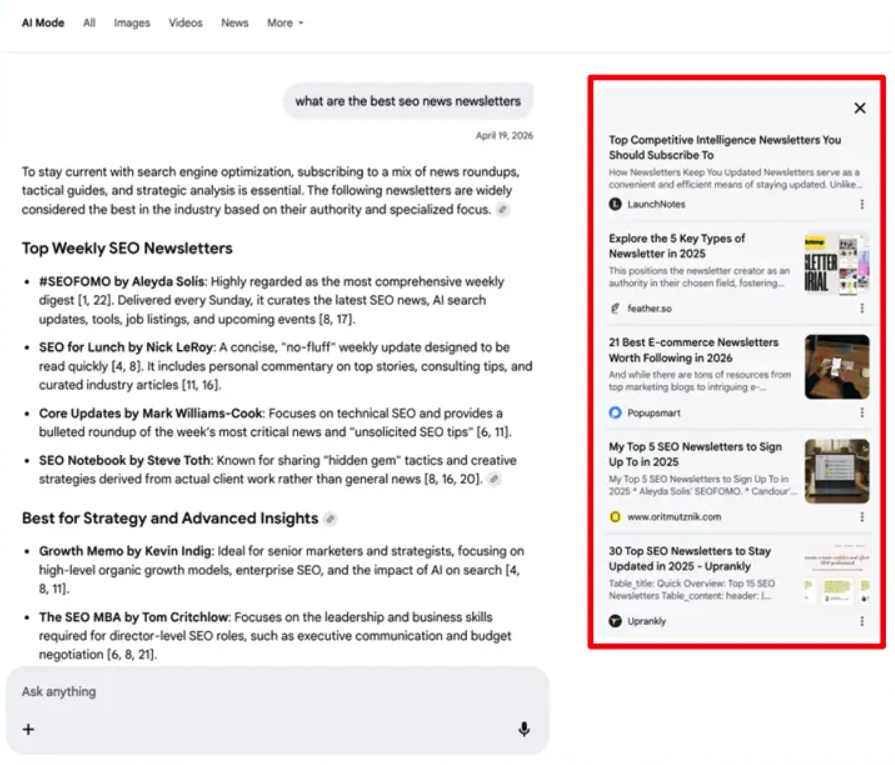Click link icon beside Best for Strategy heading

coord(330,518)
